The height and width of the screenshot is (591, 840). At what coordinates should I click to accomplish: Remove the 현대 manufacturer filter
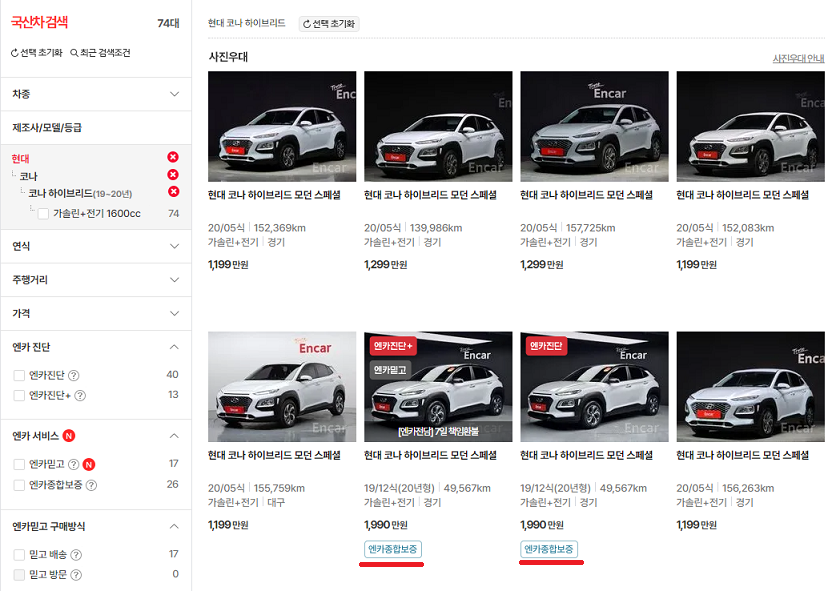tap(172, 157)
